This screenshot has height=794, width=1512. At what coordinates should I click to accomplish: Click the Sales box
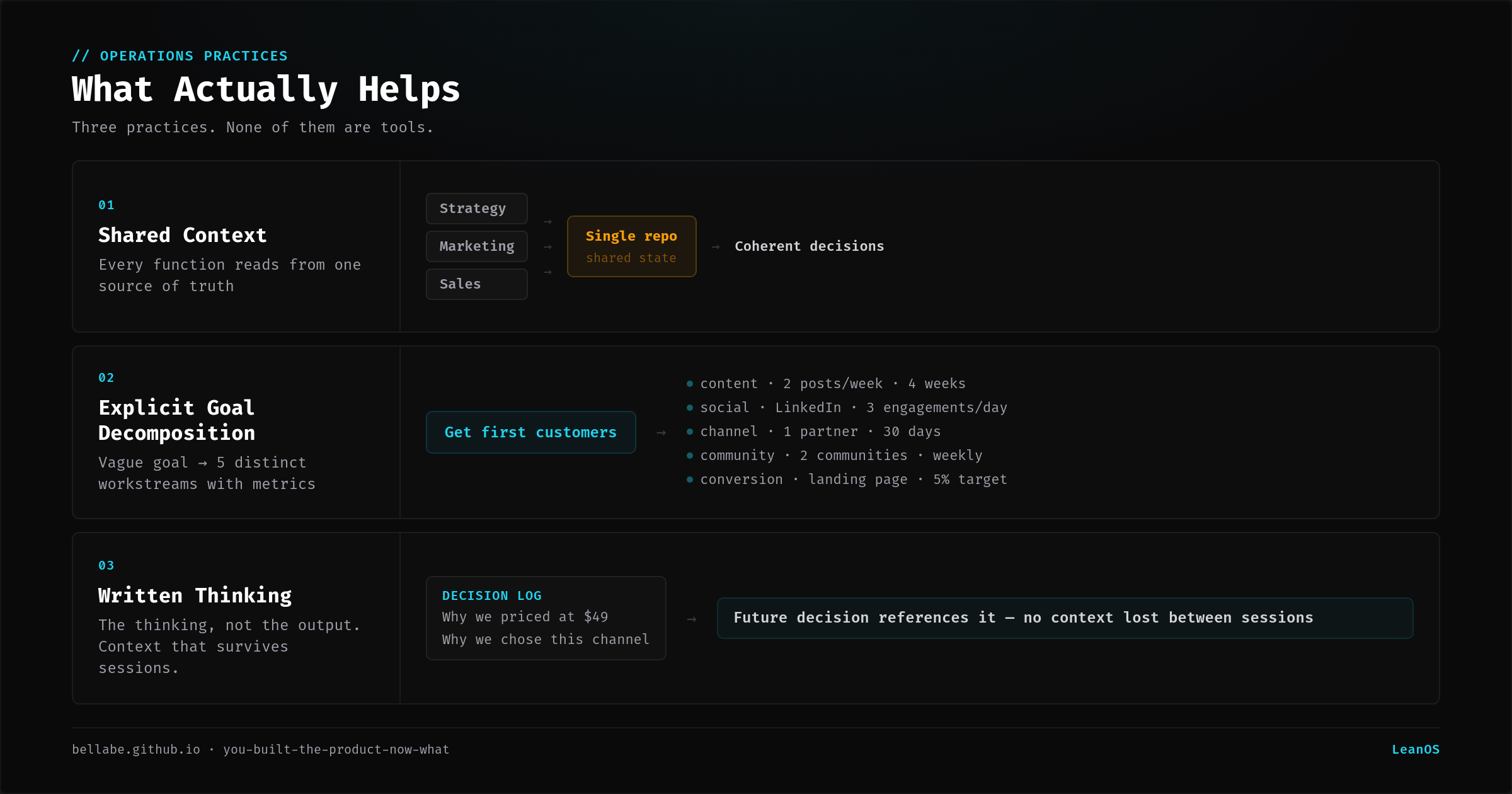tap(476, 284)
